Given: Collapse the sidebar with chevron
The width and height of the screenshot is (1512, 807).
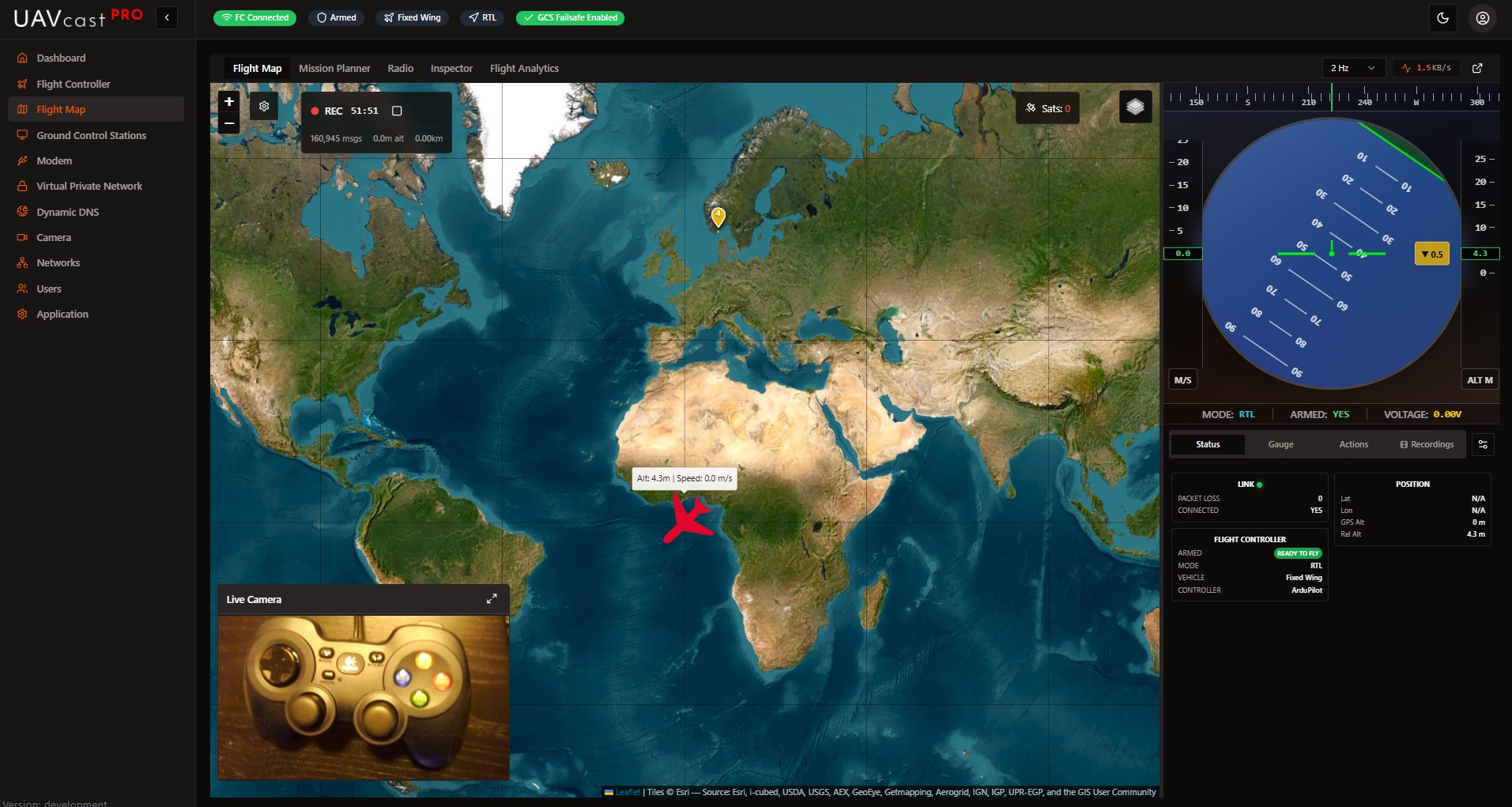Looking at the screenshot, I should pos(167,17).
